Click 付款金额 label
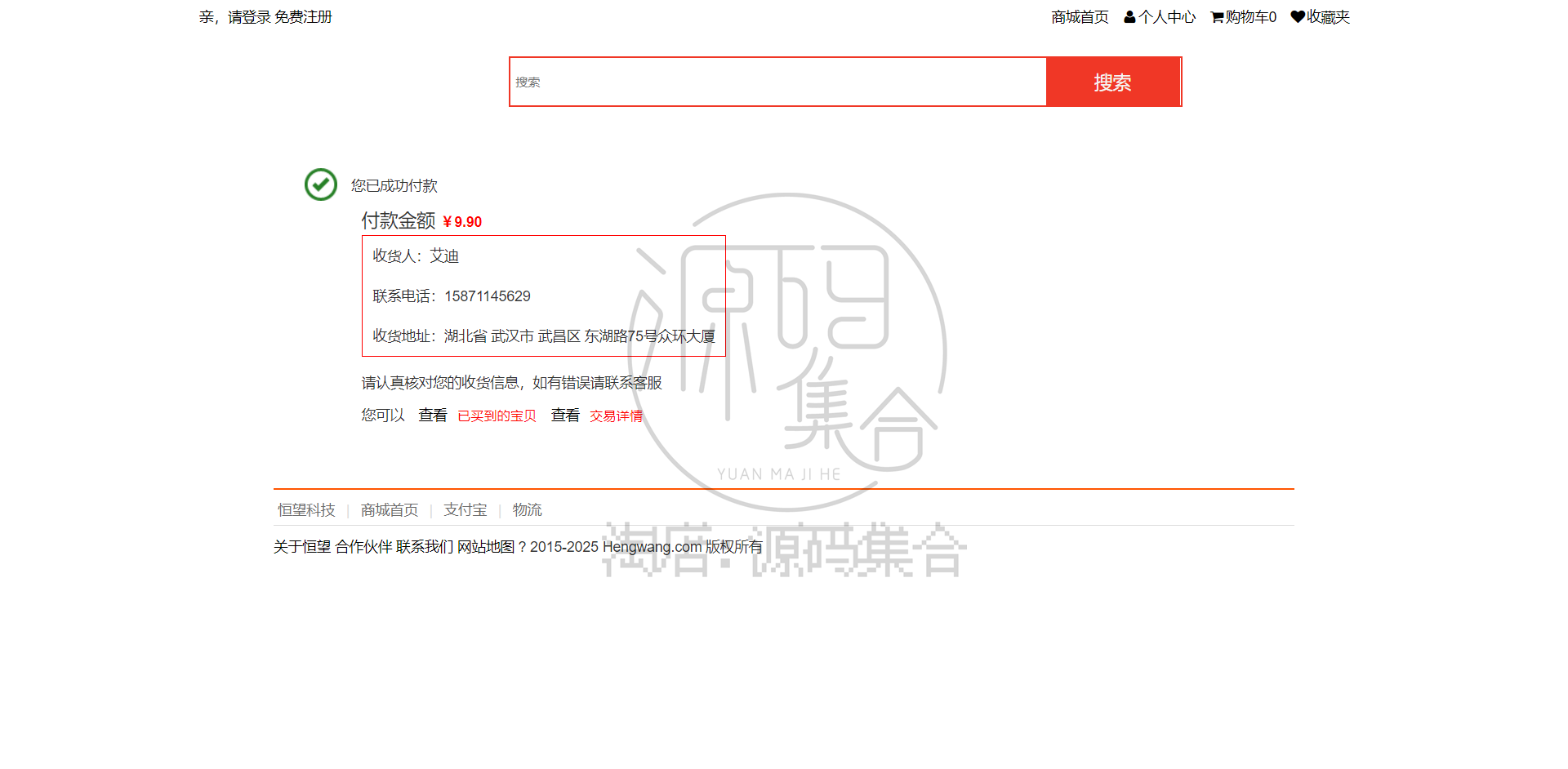 pyautogui.click(x=399, y=220)
